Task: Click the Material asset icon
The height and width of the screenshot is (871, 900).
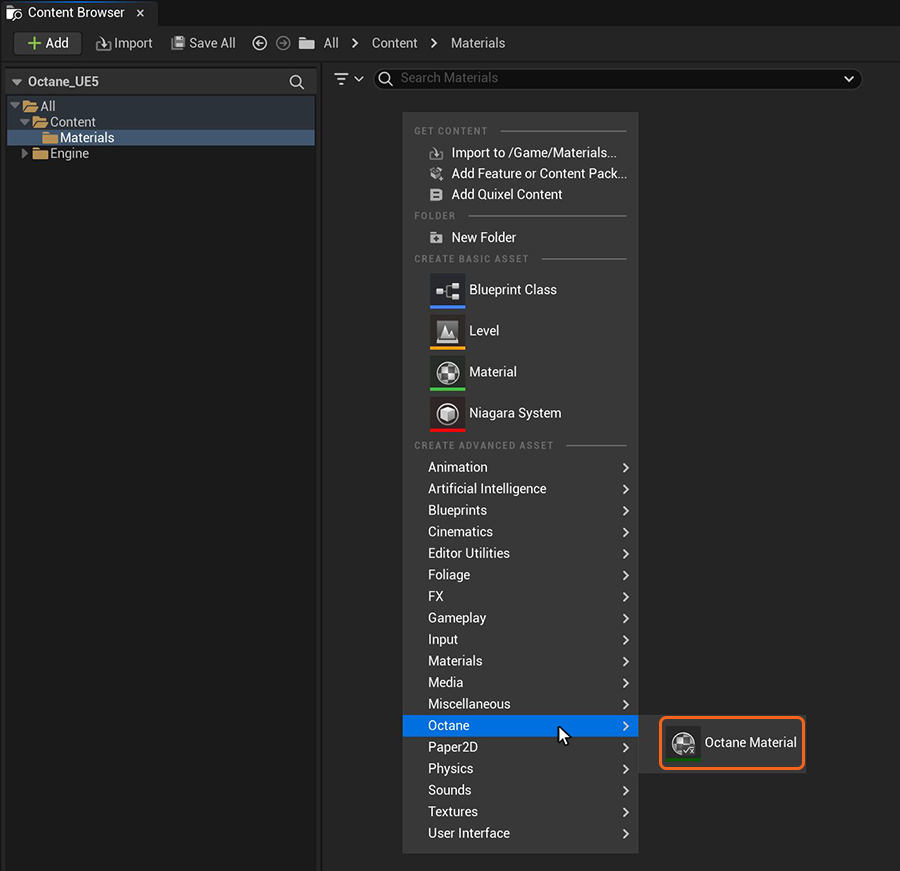Action: click(448, 373)
